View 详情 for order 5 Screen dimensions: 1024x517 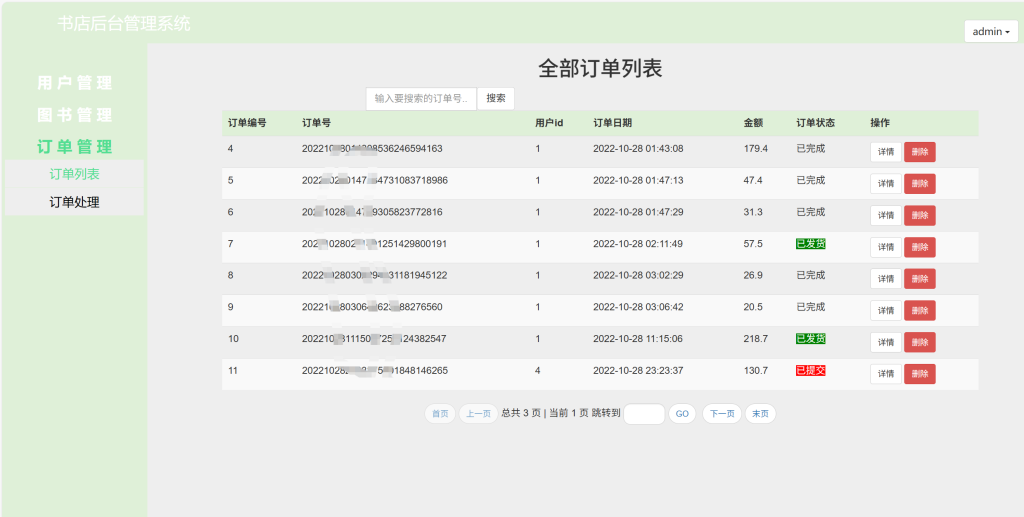click(886, 183)
